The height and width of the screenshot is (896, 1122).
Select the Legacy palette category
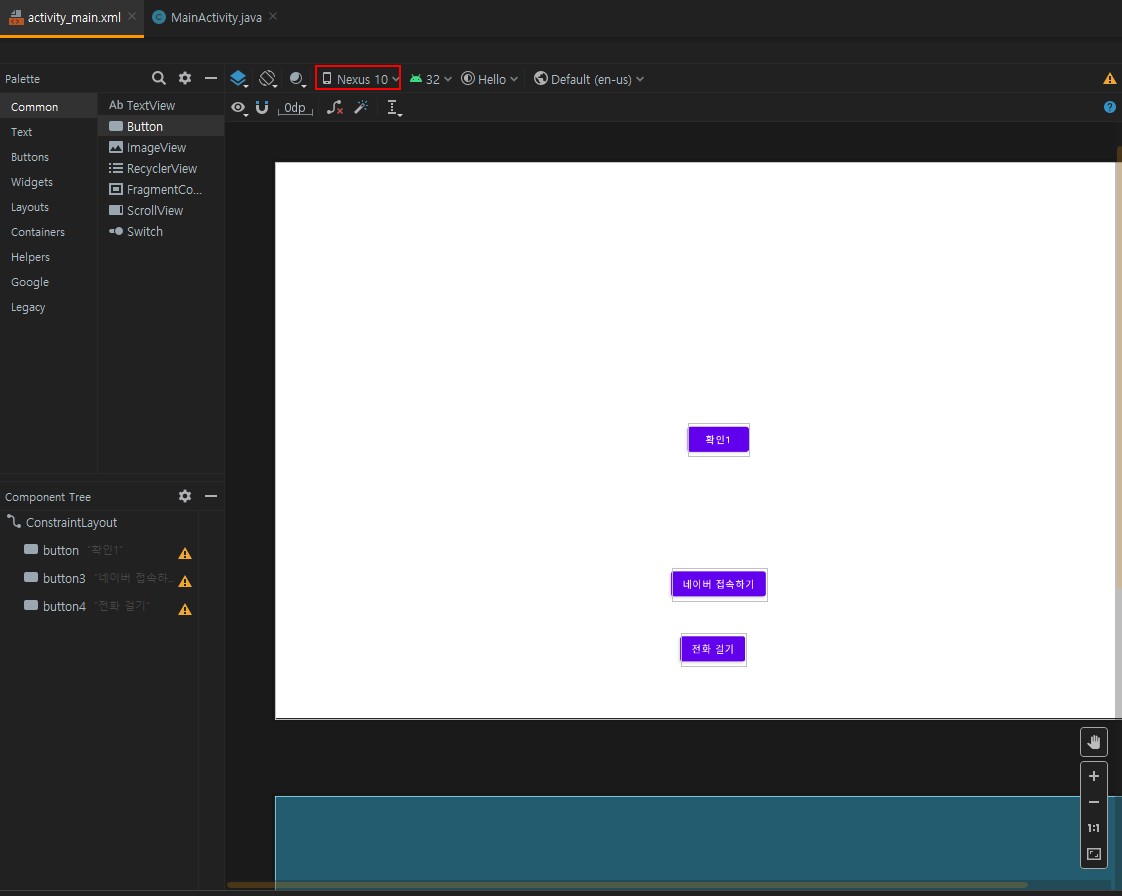pyautogui.click(x=49, y=307)
